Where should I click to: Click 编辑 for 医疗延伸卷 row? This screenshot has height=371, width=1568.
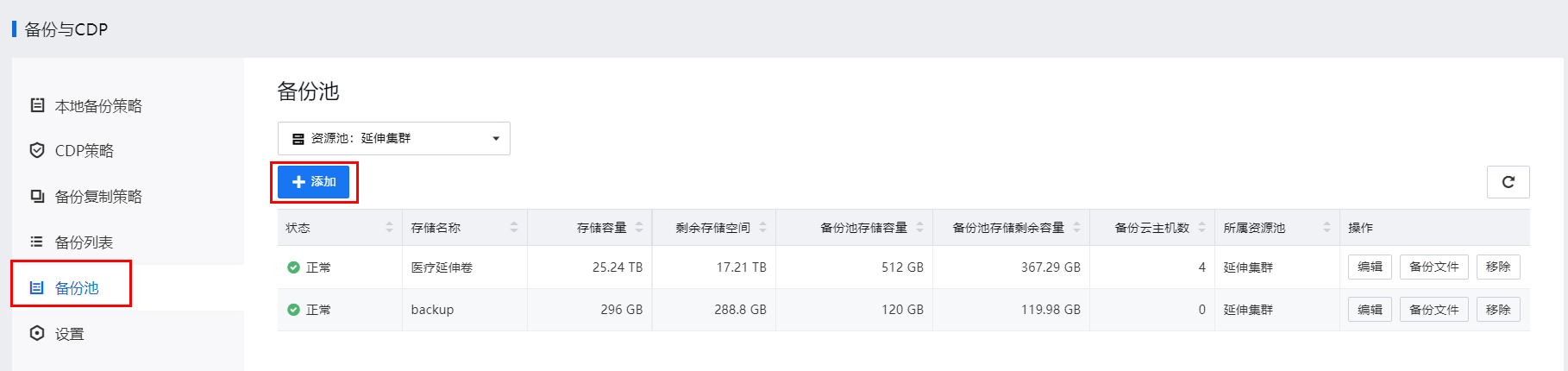[1370, 267]
